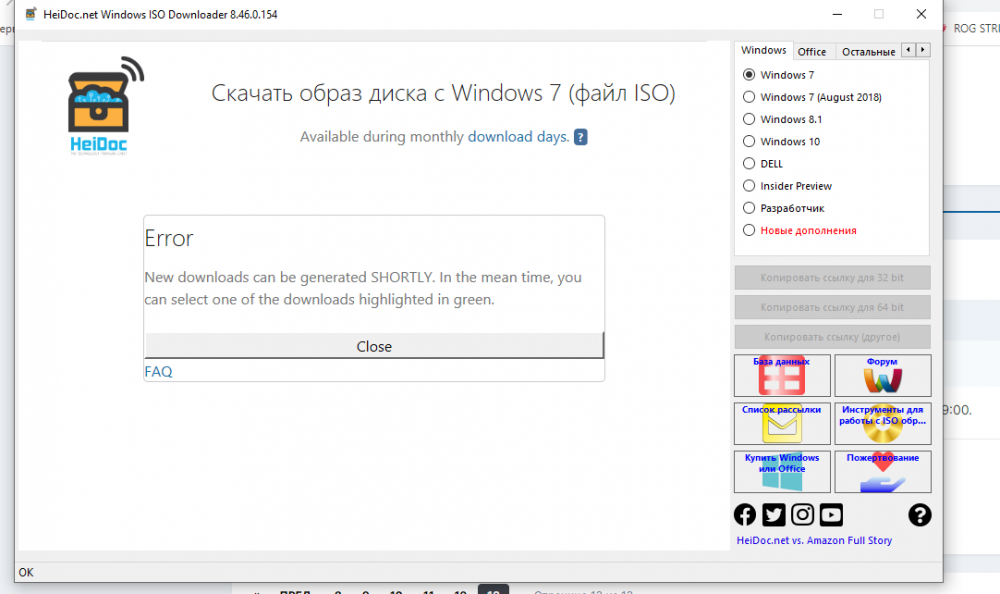Image resolution: width=1000 pixels, height=594 pixels.
Task: Choose the Insider Preview radio option
Action: (x=749, y=186)
